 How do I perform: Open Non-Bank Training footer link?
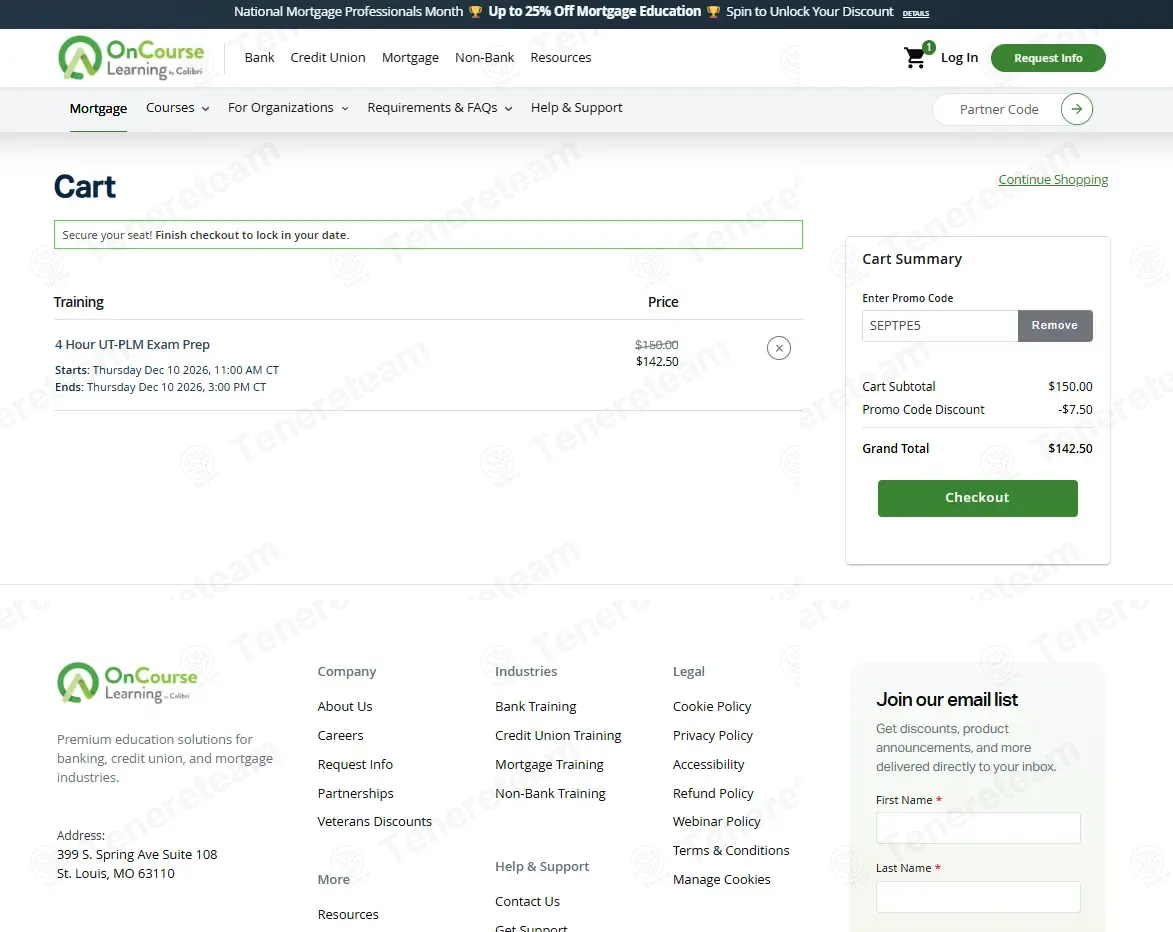point(551,793)
